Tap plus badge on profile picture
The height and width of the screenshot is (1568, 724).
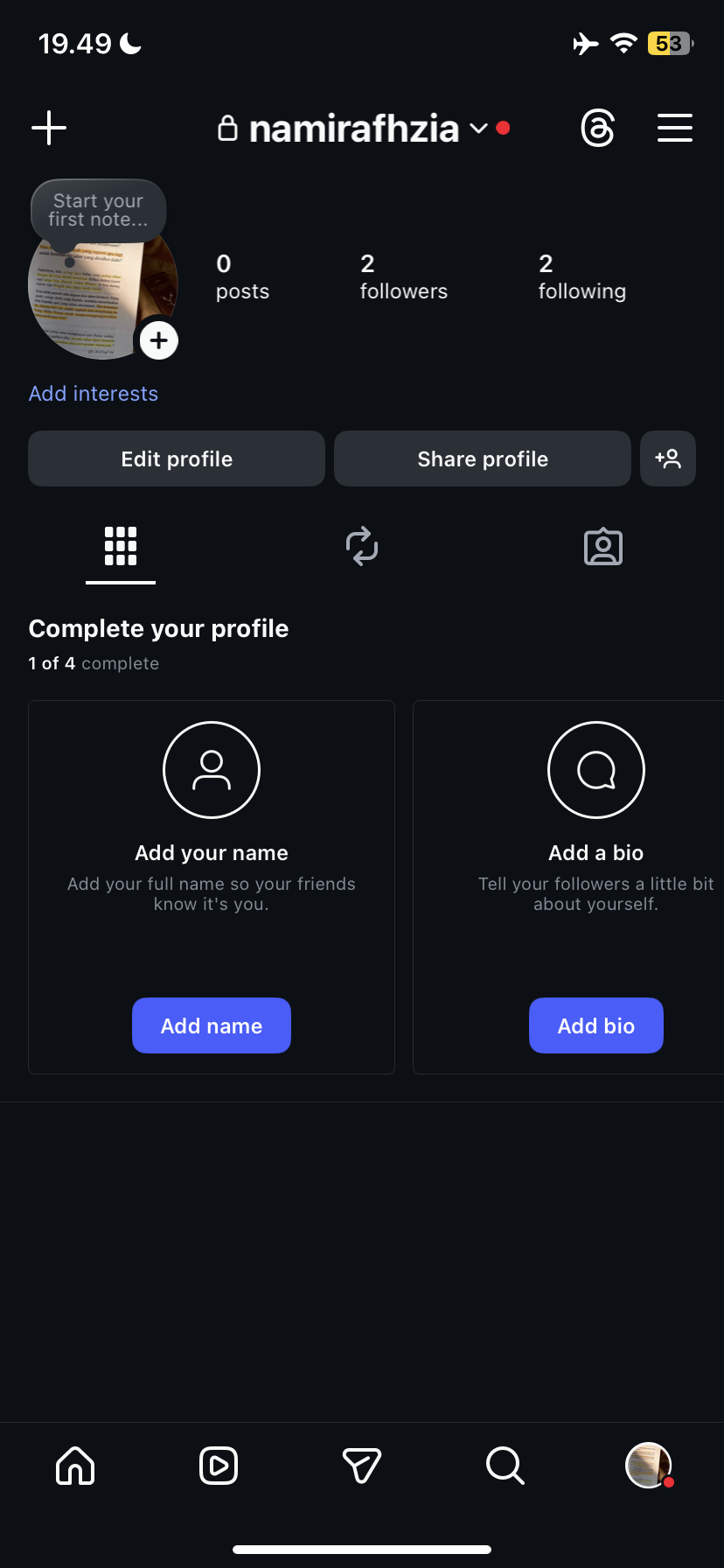(159, 340)
